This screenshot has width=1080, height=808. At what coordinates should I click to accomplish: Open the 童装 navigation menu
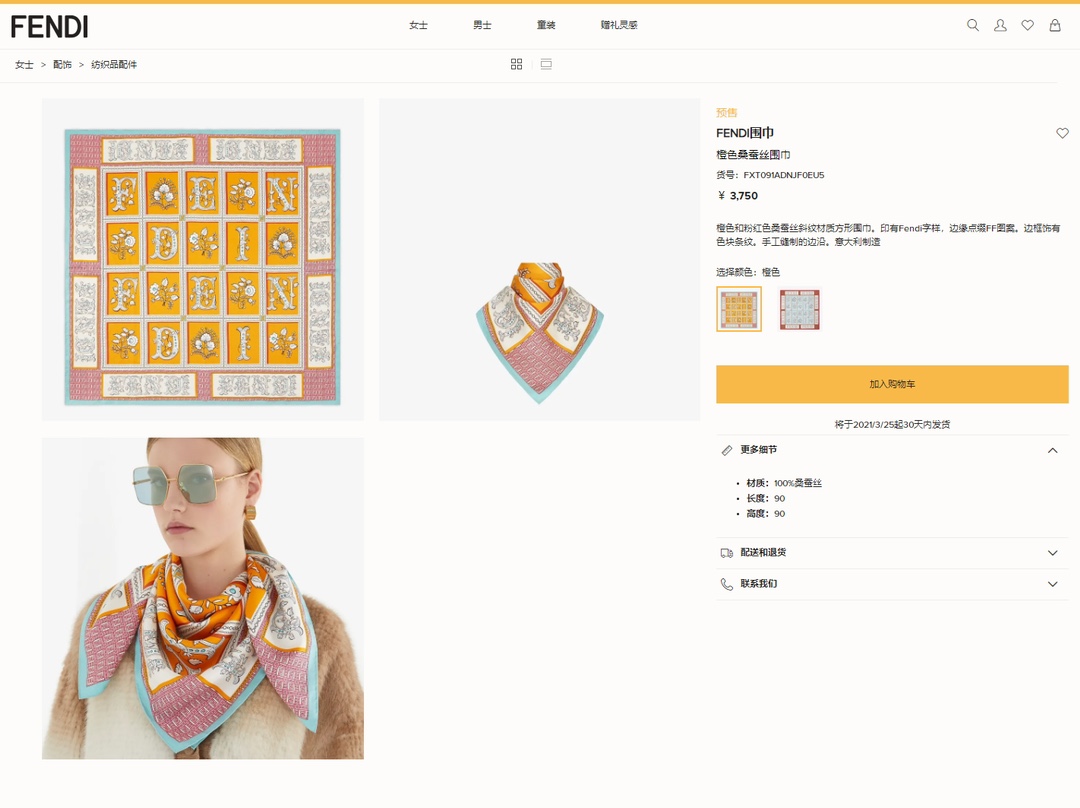click(546, 25)
